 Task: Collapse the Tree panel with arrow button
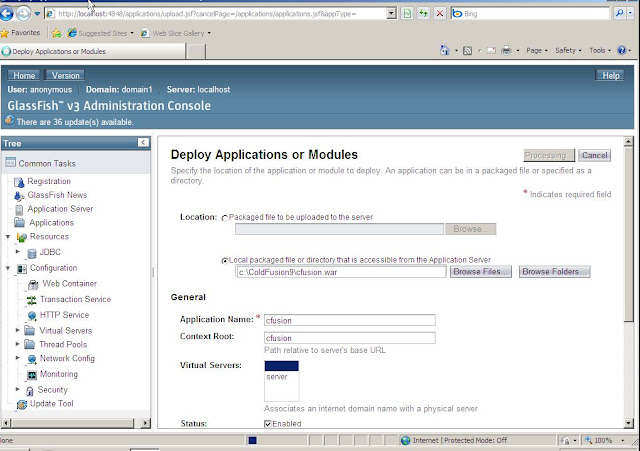[143, 142]
